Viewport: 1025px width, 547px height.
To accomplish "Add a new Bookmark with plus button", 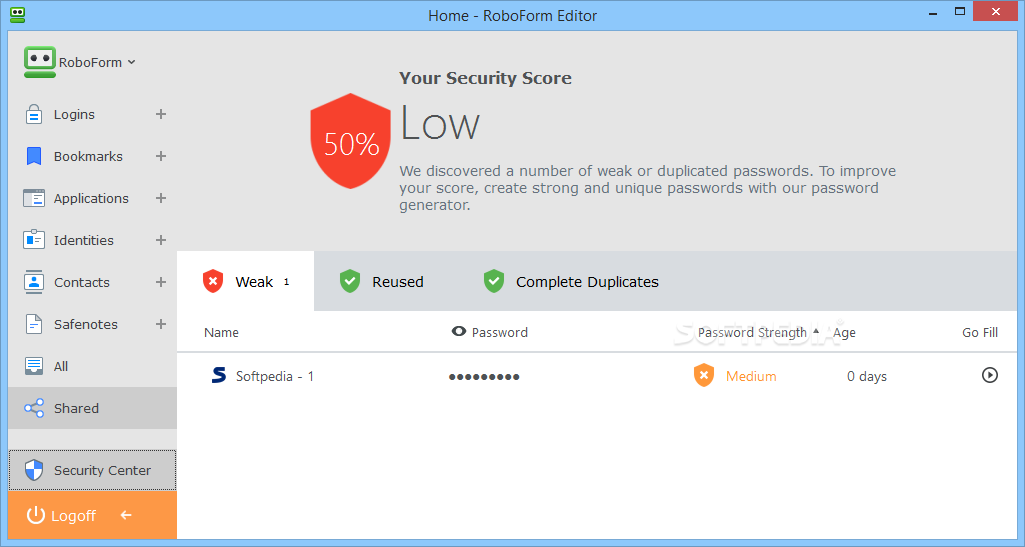I will click(x=161, y=156).
